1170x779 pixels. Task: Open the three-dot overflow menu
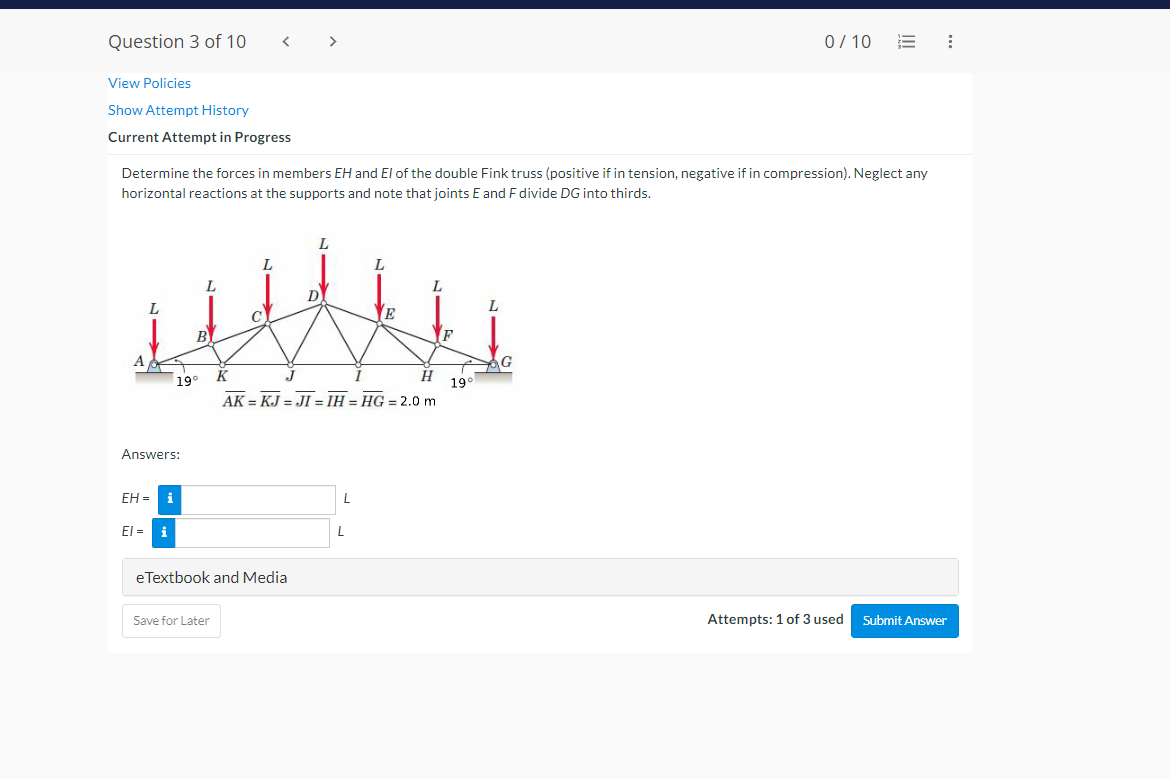tap(950, 41)
